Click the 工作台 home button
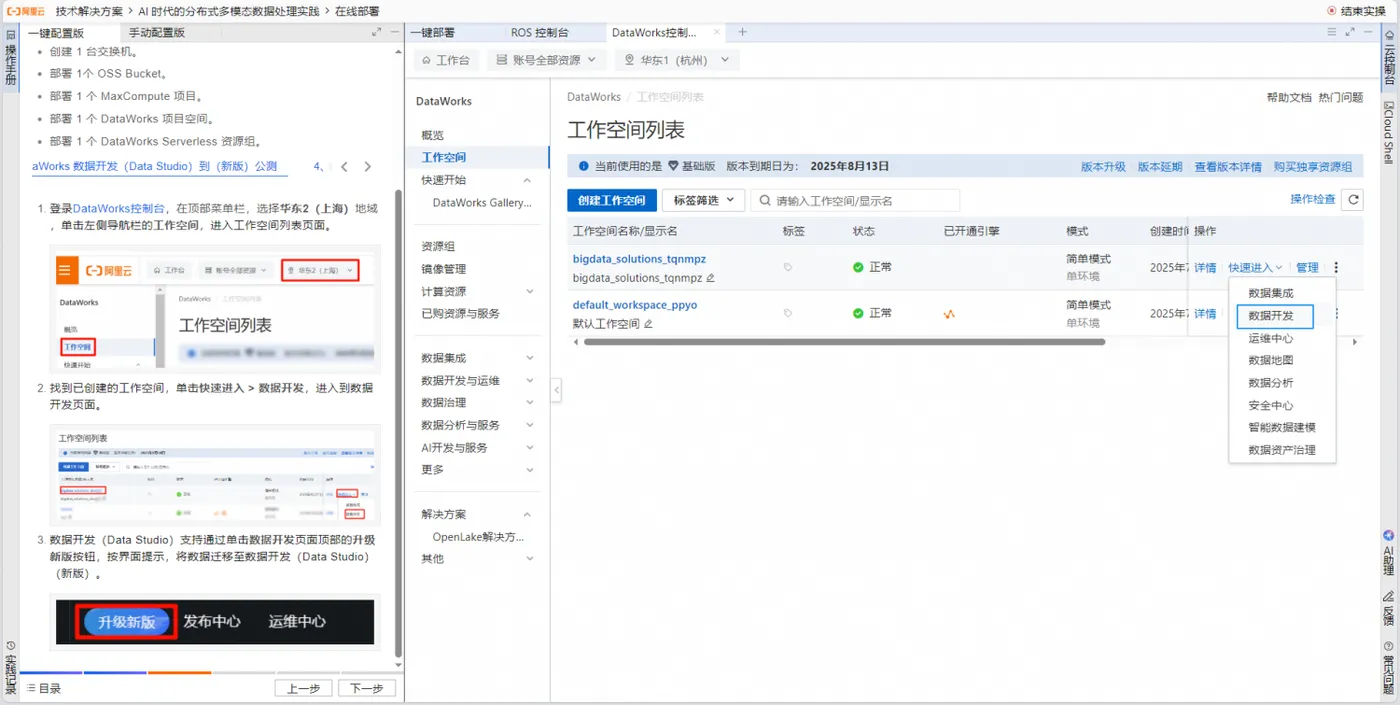 (x=446, y=60)
